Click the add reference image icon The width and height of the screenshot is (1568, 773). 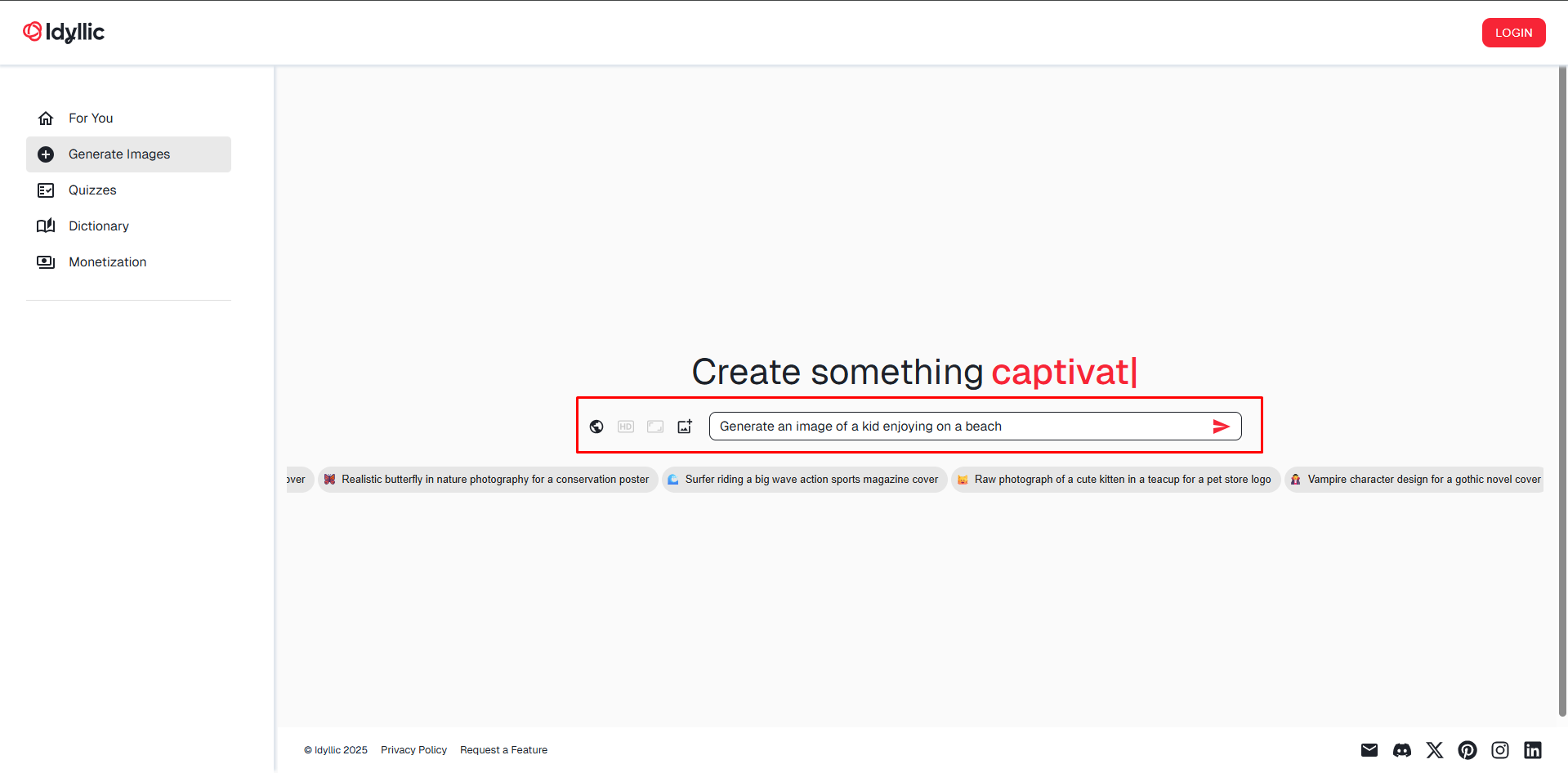click(685, 427)
